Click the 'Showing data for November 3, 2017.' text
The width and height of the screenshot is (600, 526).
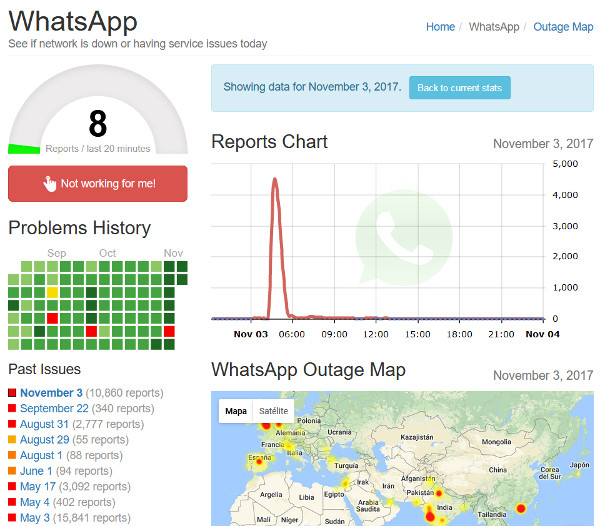point(312,87)
